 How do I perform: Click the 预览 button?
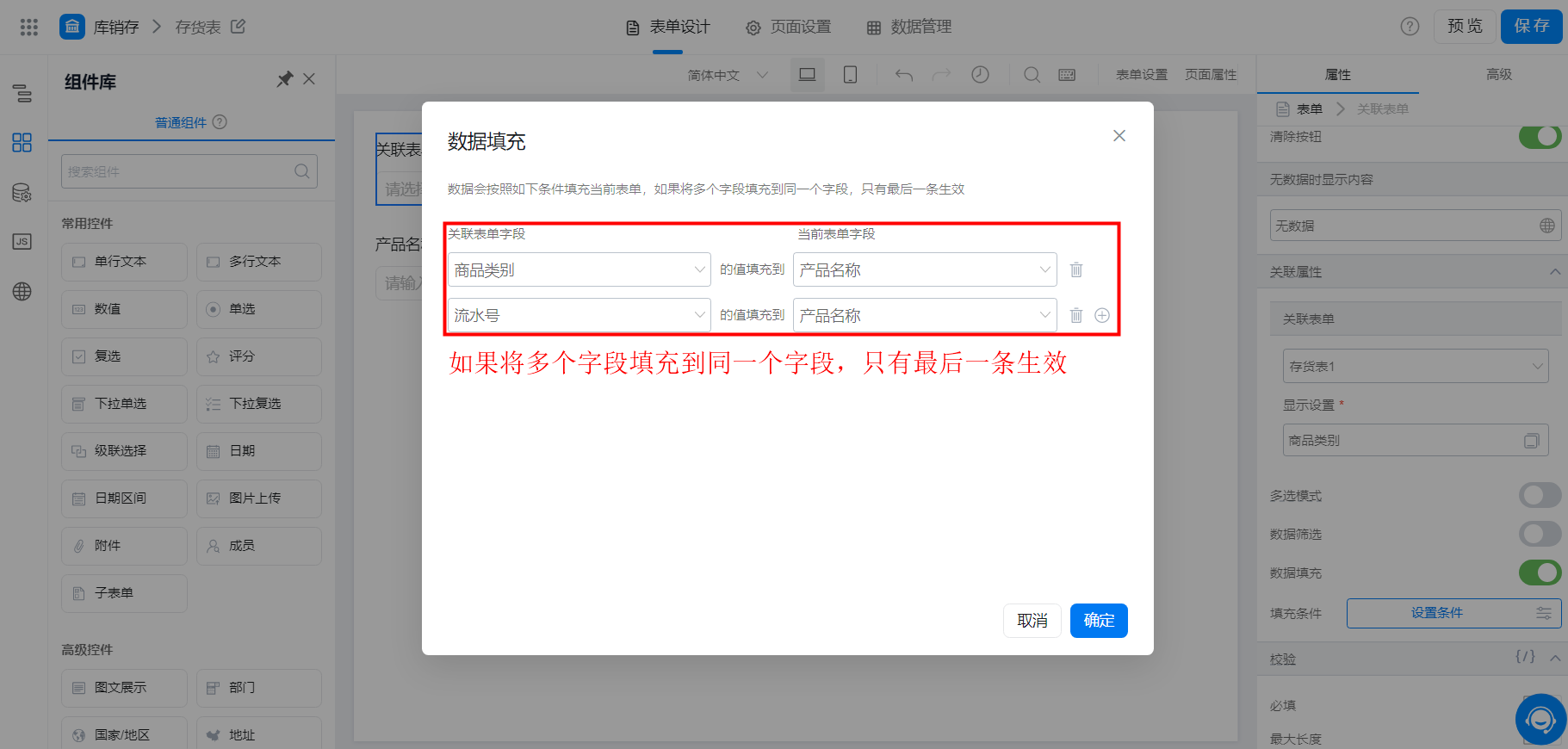[x=1465, y=27]
